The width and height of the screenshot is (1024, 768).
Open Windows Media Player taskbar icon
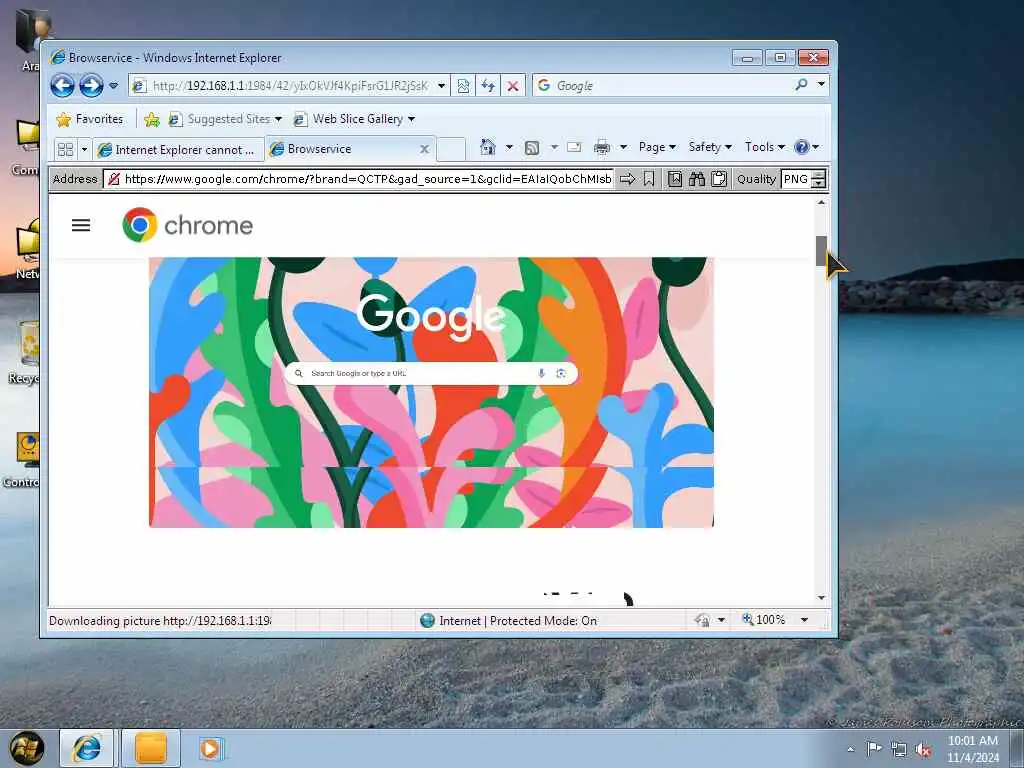point(211,748)
